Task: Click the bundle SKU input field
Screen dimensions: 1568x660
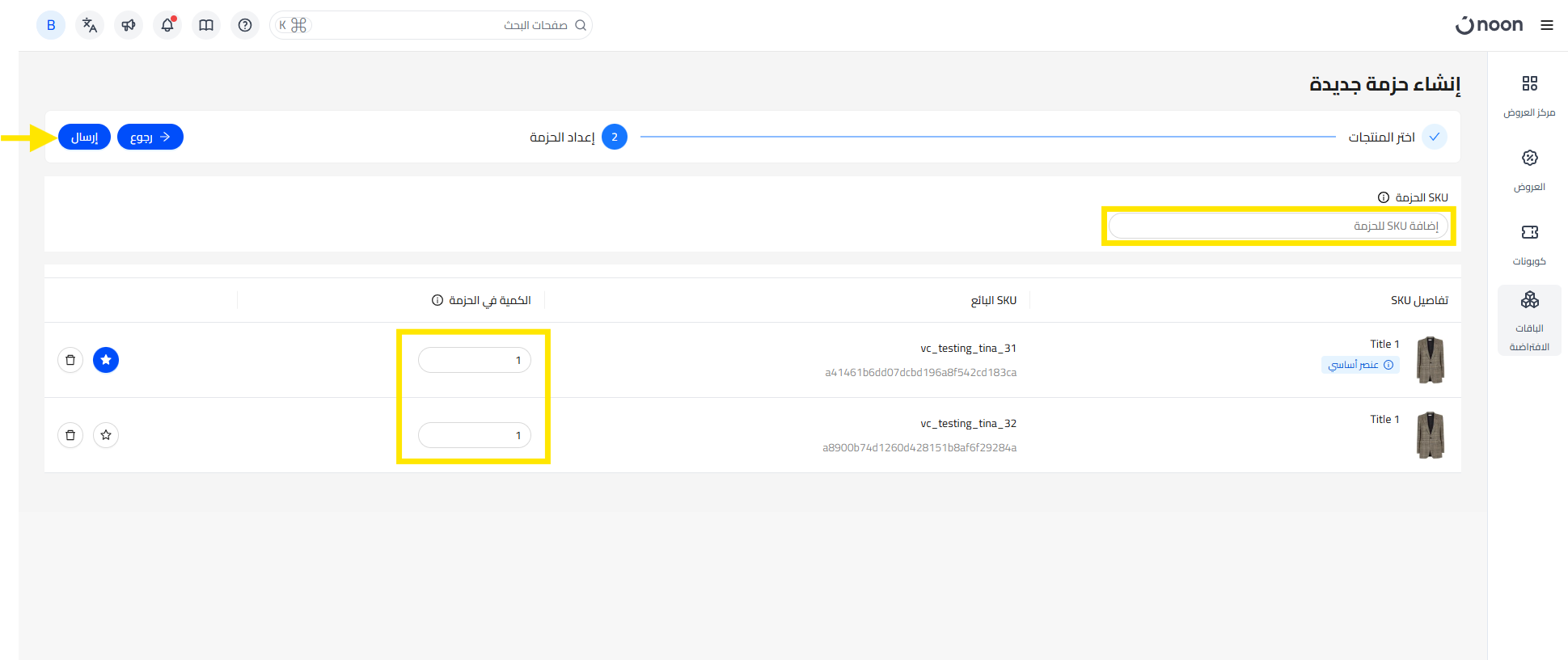Action: (1278, 226)
